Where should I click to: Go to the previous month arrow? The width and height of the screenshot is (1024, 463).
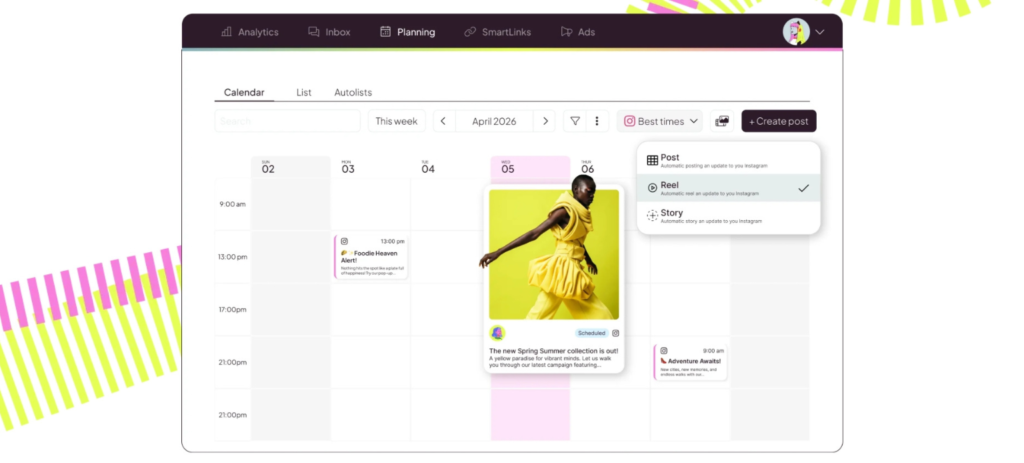tap(443, 121)
